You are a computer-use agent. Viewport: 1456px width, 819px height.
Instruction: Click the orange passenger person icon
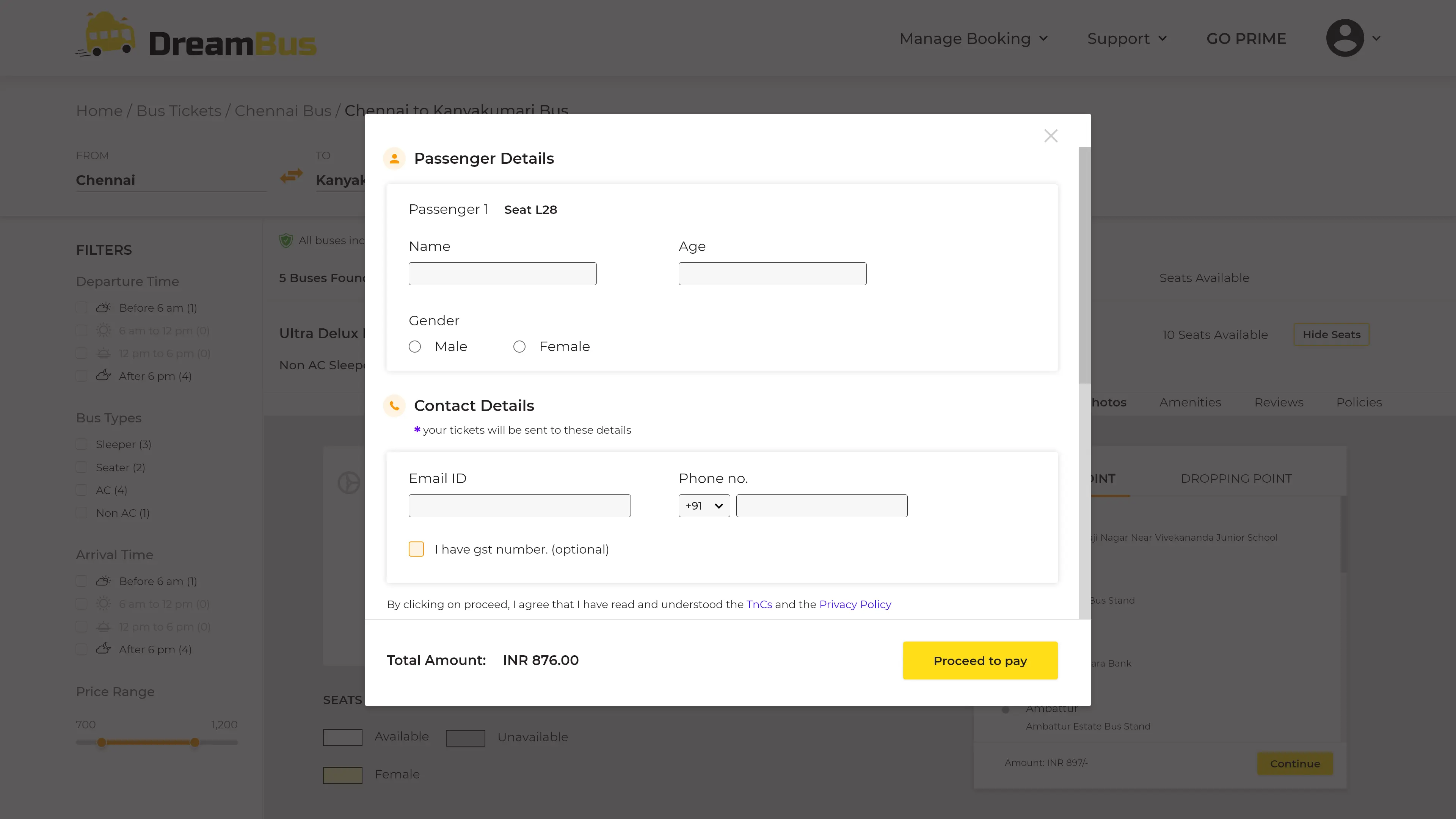coord(394,158)
